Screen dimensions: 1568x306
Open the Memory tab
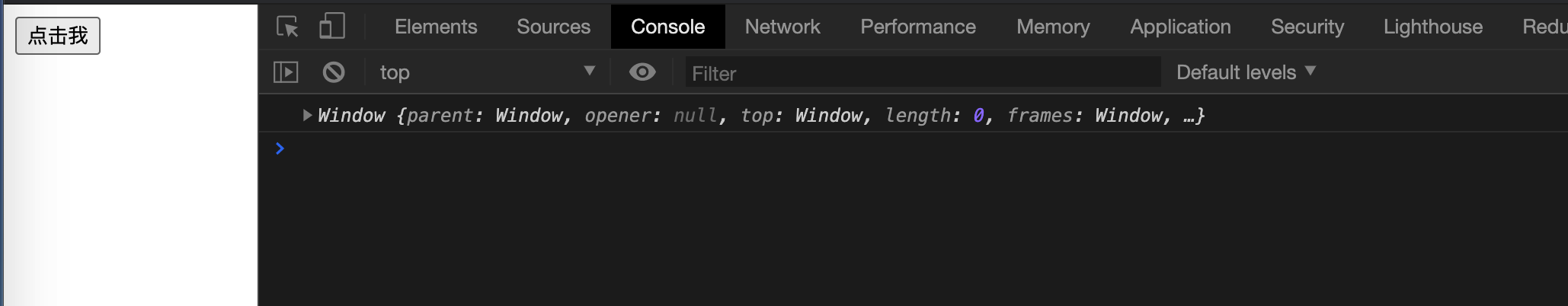1053,27
